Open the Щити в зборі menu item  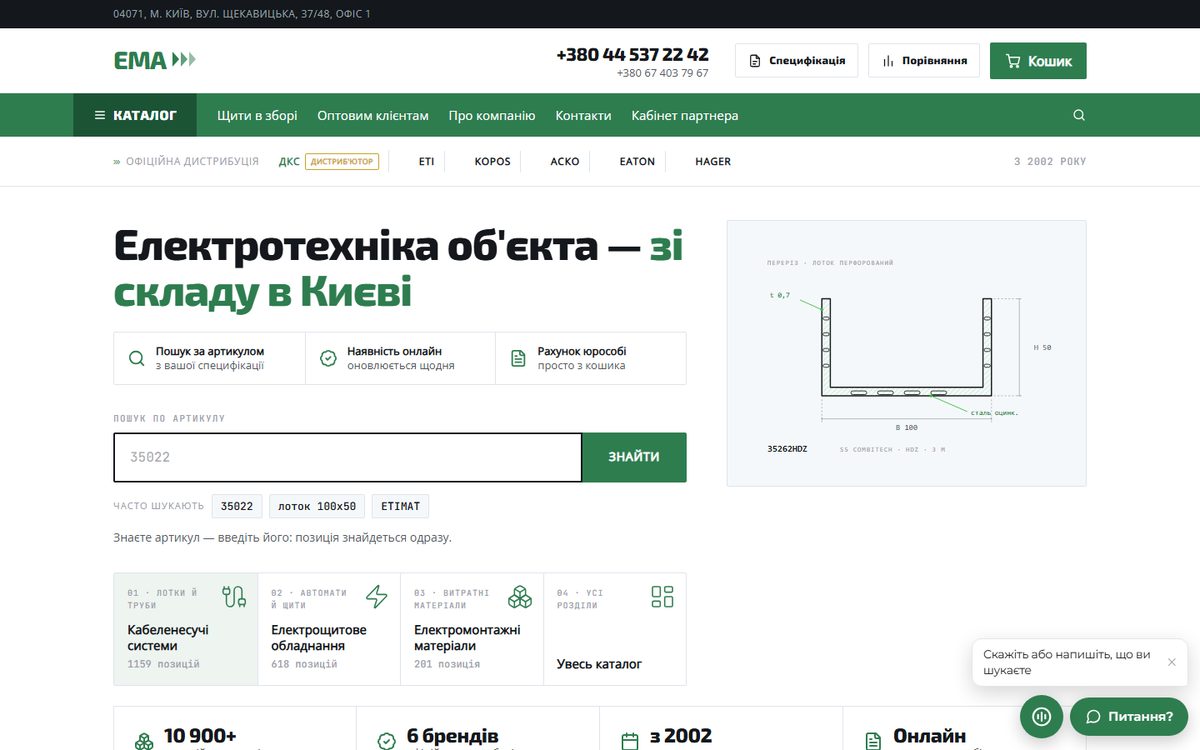click(257, 115)
